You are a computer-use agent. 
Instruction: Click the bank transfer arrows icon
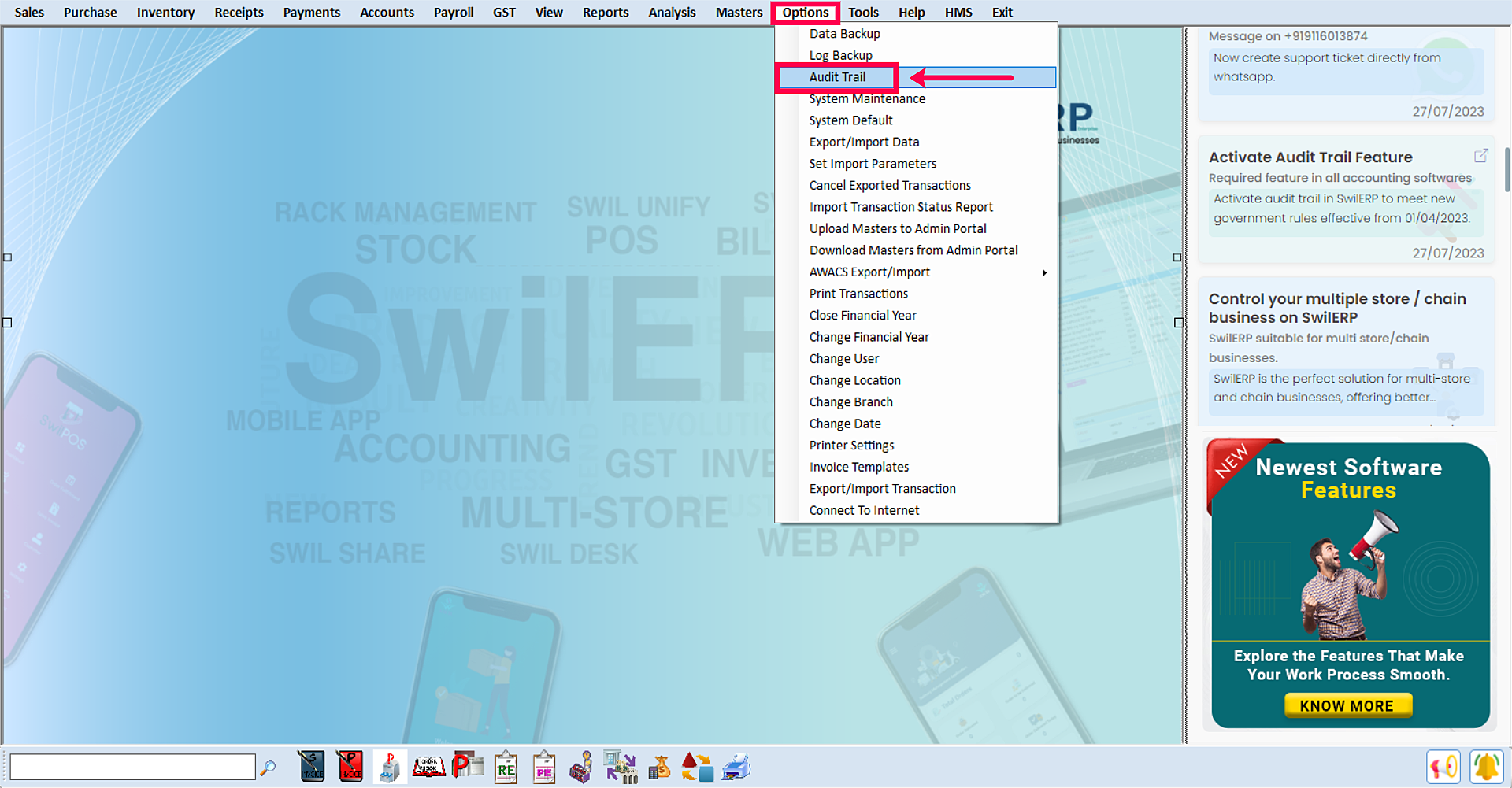click(621, 768)
